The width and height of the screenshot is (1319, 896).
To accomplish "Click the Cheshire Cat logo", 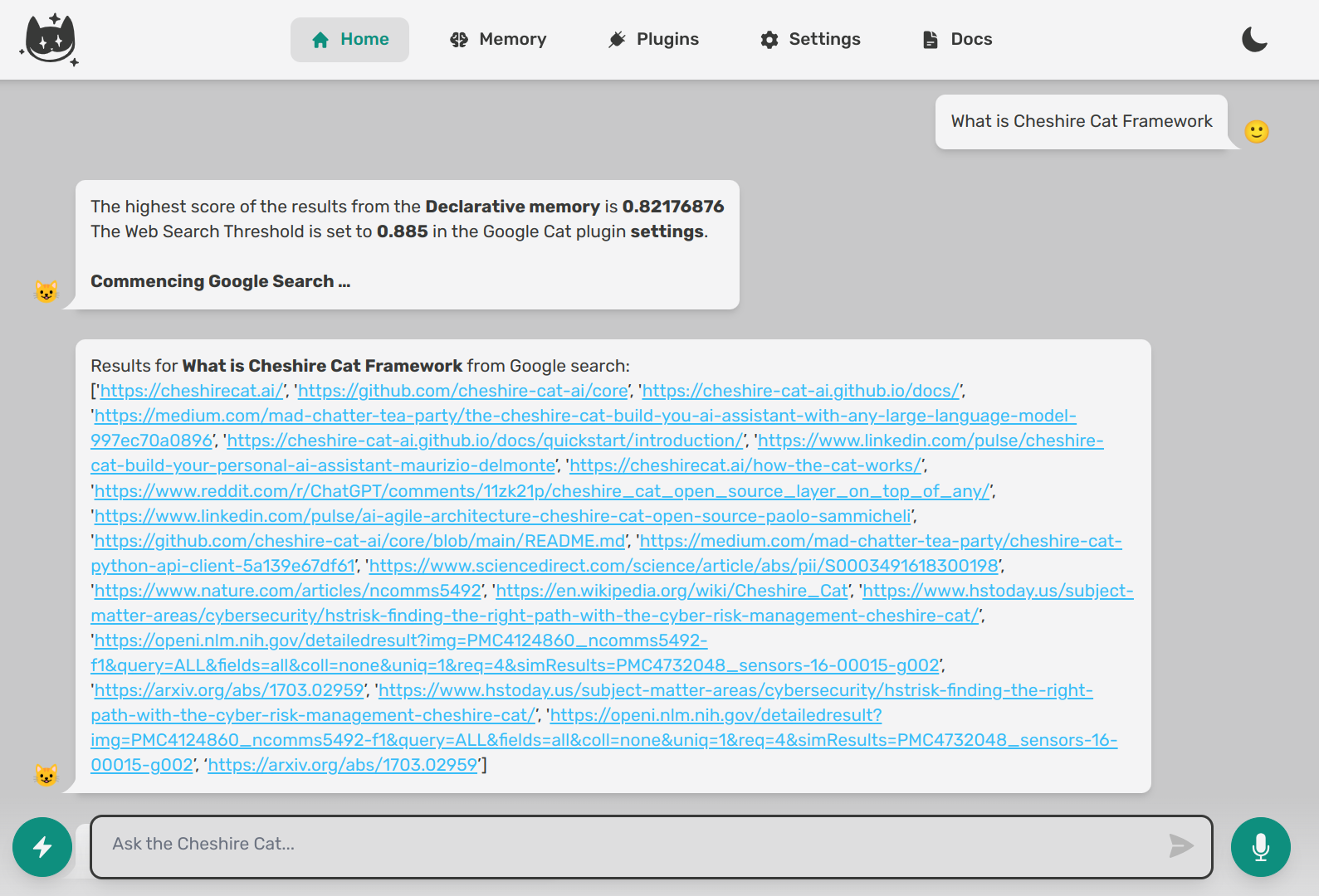I will (x=49, y=40).
